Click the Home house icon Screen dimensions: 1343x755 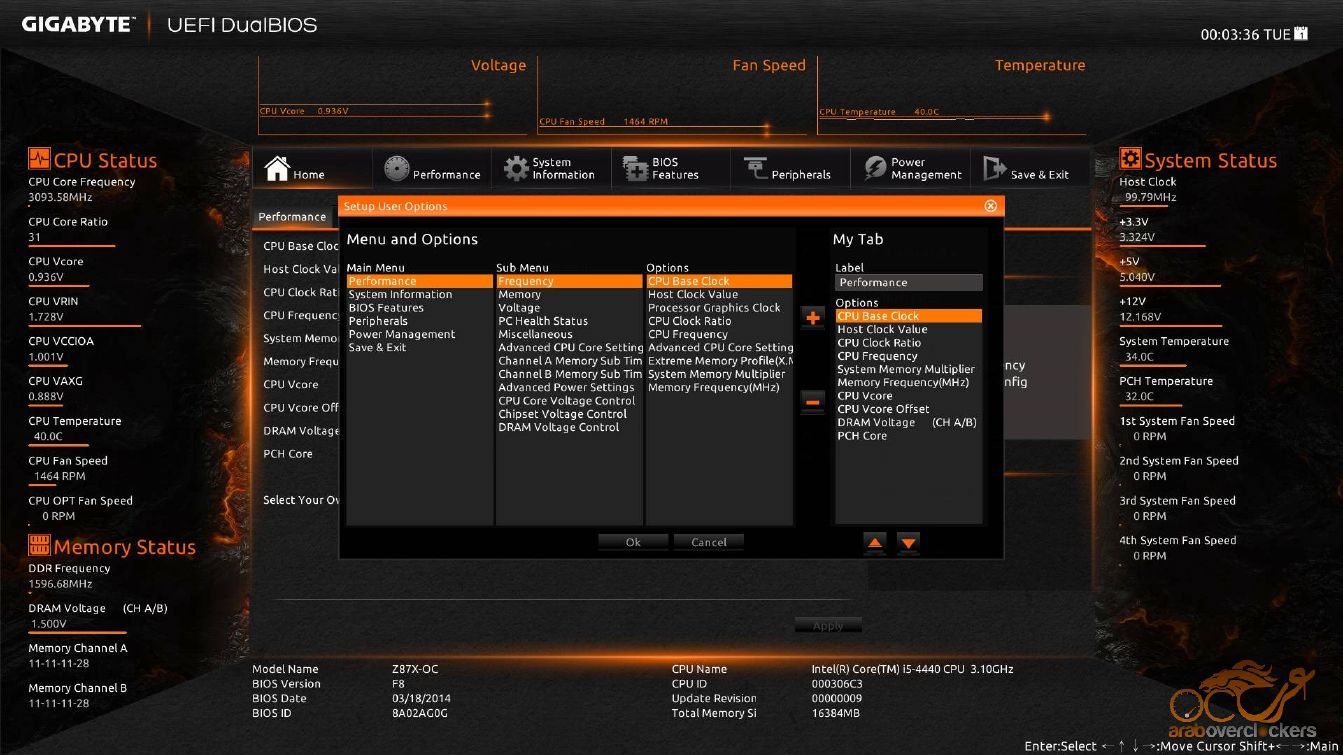click(x=277, y=168)
